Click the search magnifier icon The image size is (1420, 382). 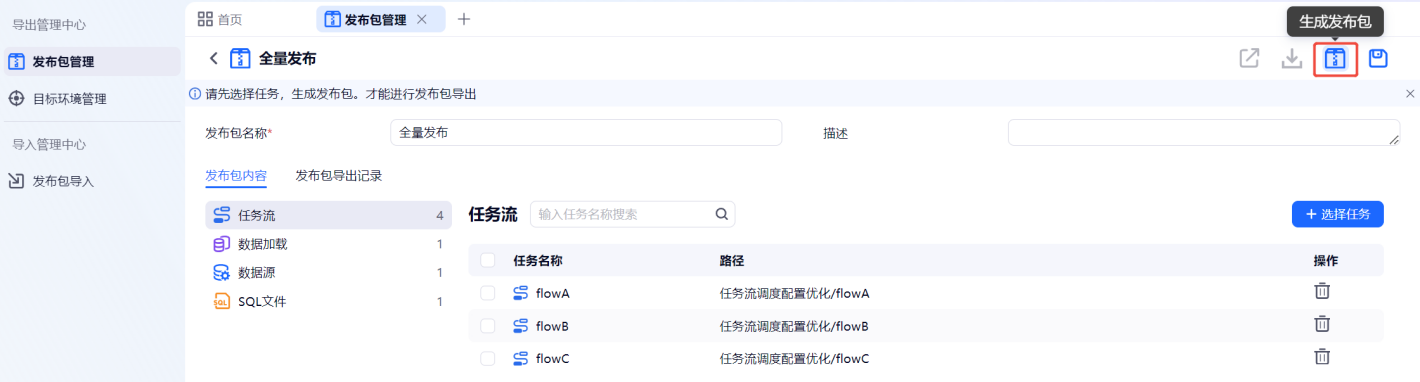(721, 214)
